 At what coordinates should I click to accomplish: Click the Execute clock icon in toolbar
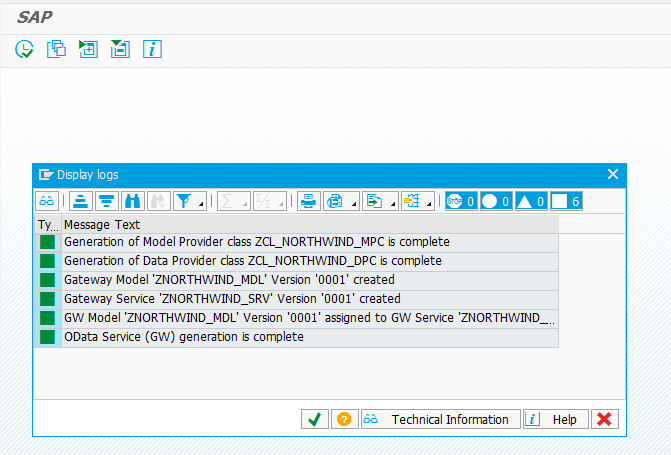(x=24, y=49)
